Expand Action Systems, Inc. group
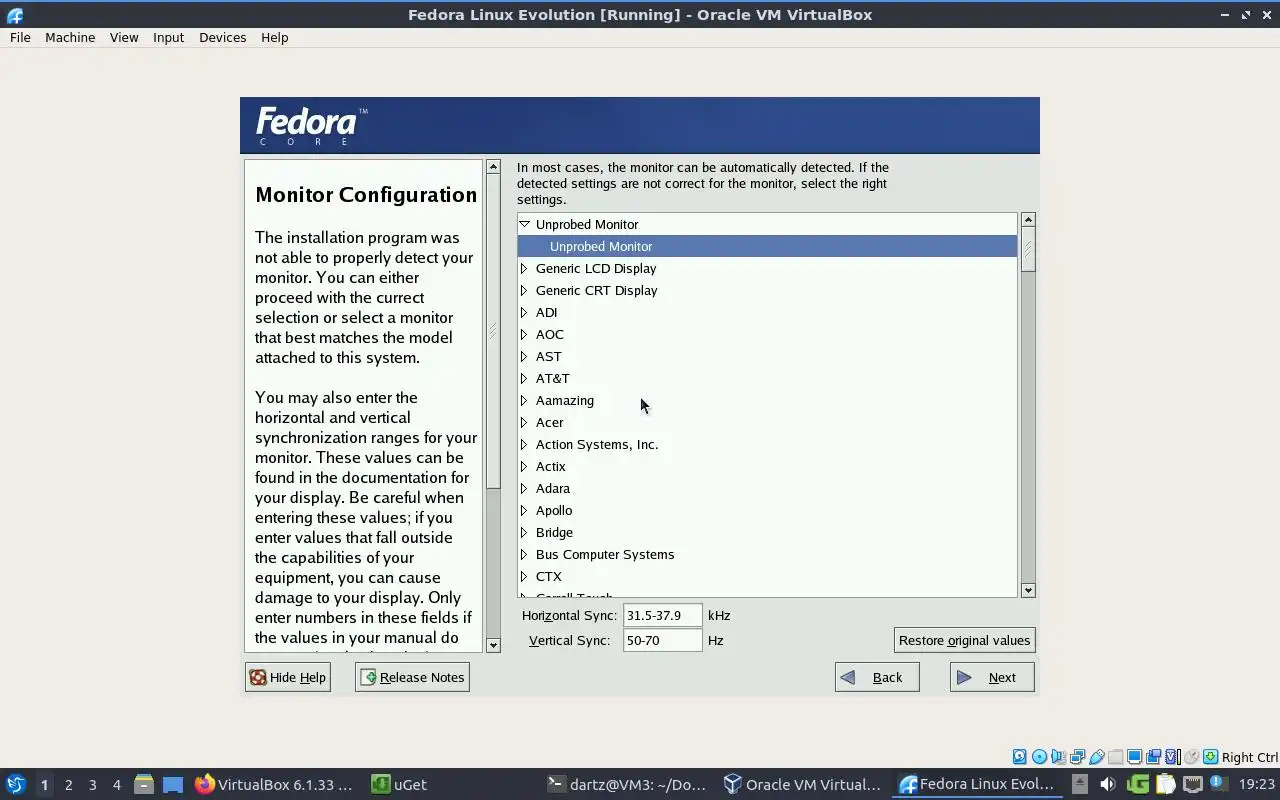The height and width of the screenshot is (800, 1280). click(x=524, y=444)
